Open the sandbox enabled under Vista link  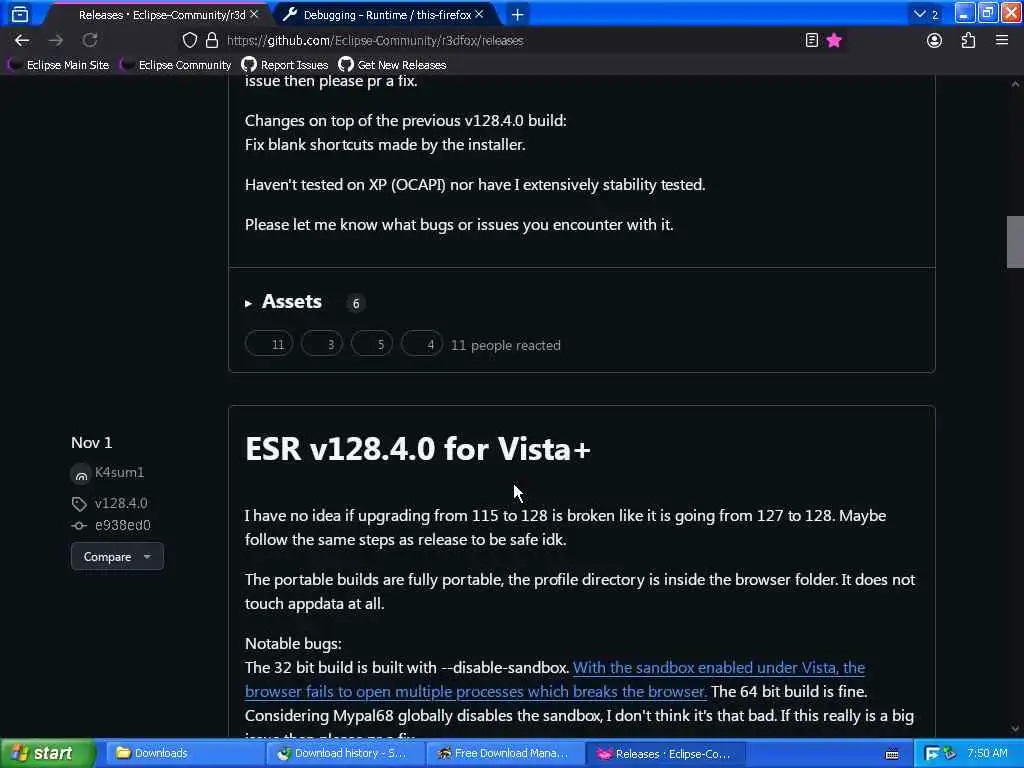coord(555,679)
